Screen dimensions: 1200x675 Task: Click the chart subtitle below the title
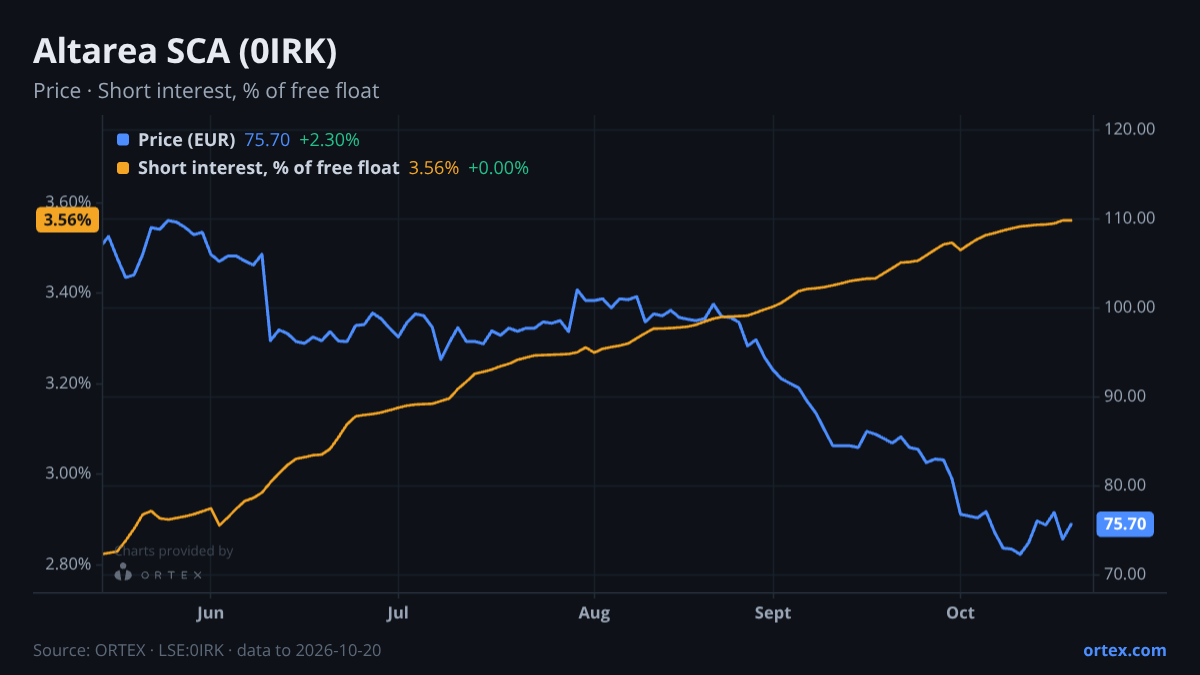pyautogui.click(x=206, y=91)
